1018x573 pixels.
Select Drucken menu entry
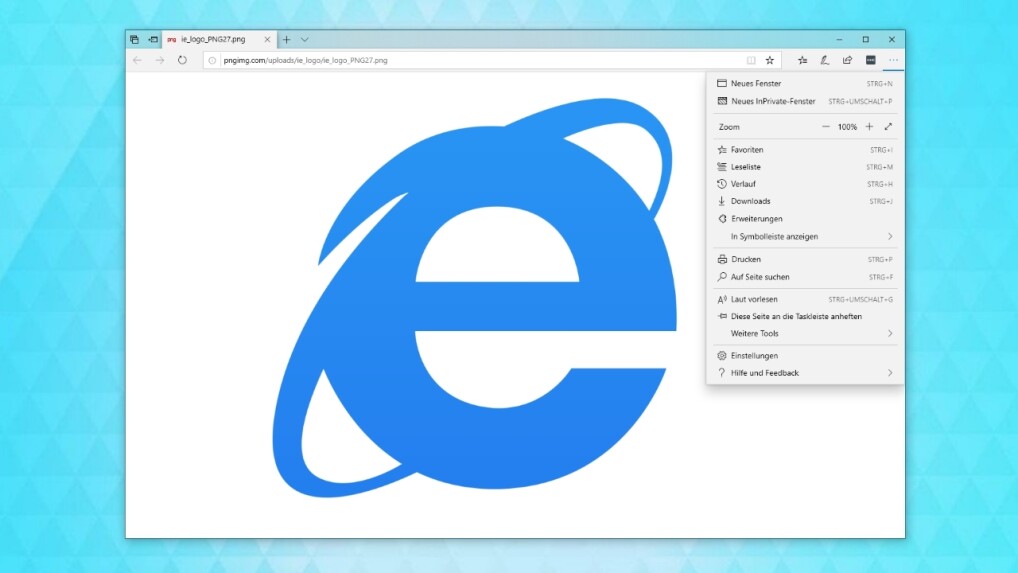(x=805, y=259)
